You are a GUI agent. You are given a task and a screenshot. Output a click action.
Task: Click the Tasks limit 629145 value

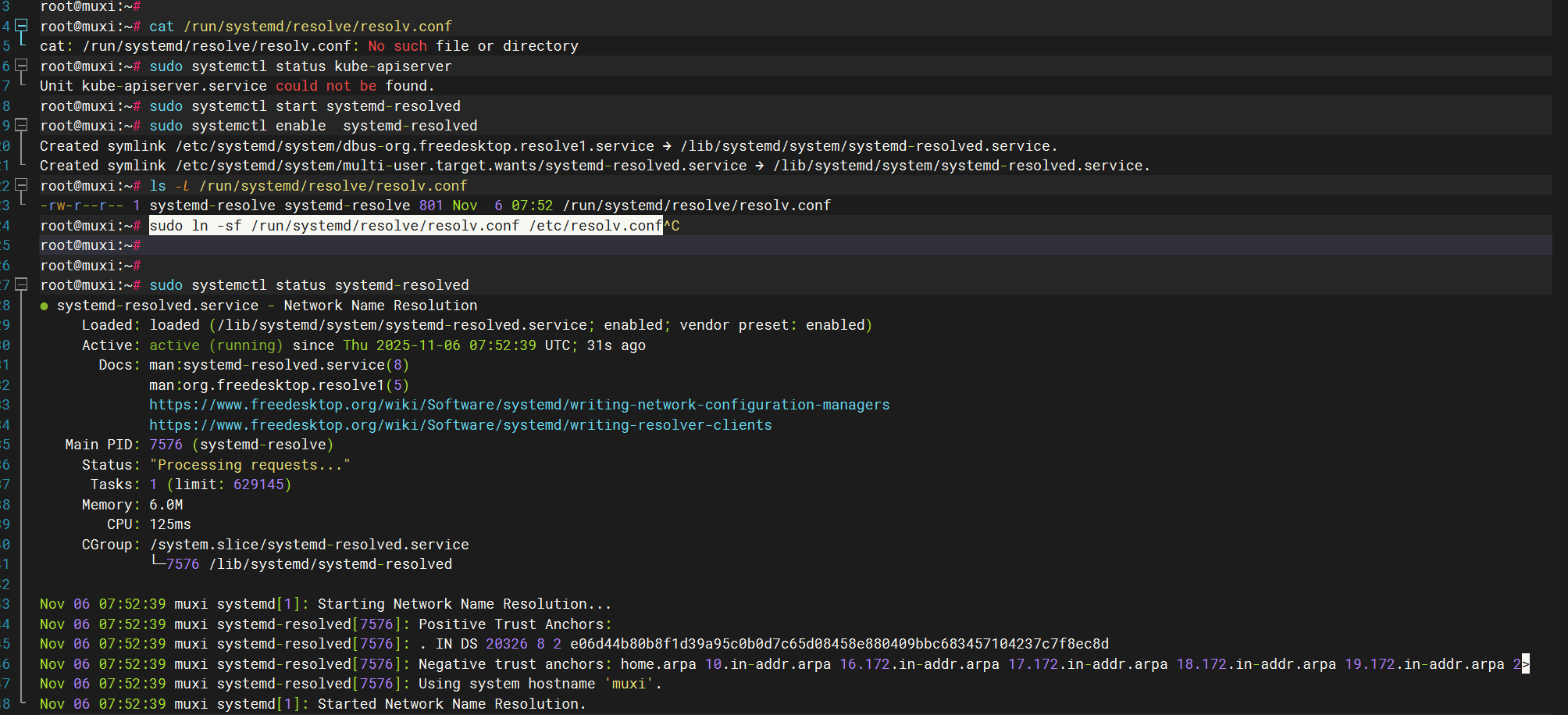point(258,484)
